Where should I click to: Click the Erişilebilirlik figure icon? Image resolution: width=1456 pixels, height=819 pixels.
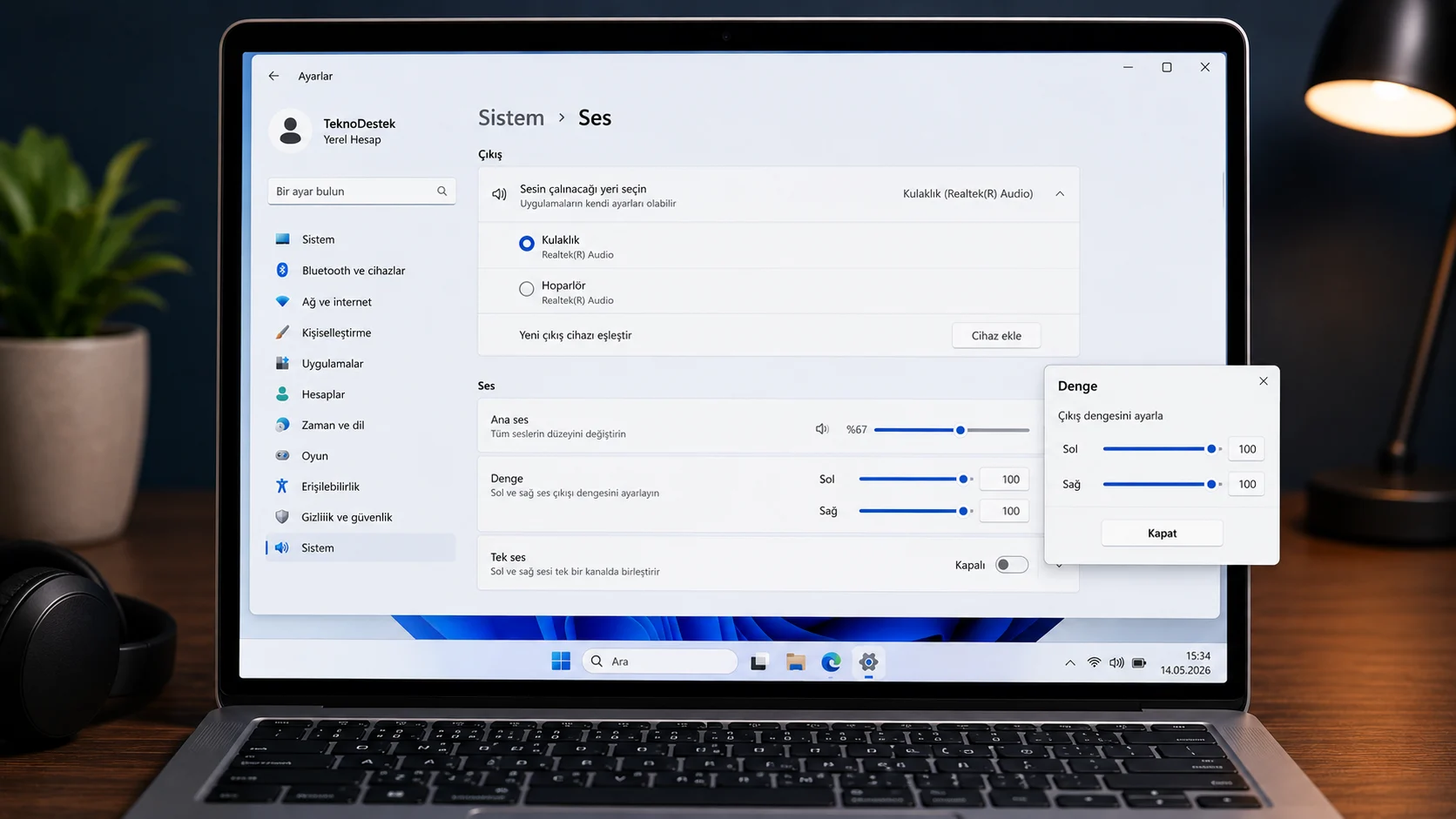tap(282, 486)
